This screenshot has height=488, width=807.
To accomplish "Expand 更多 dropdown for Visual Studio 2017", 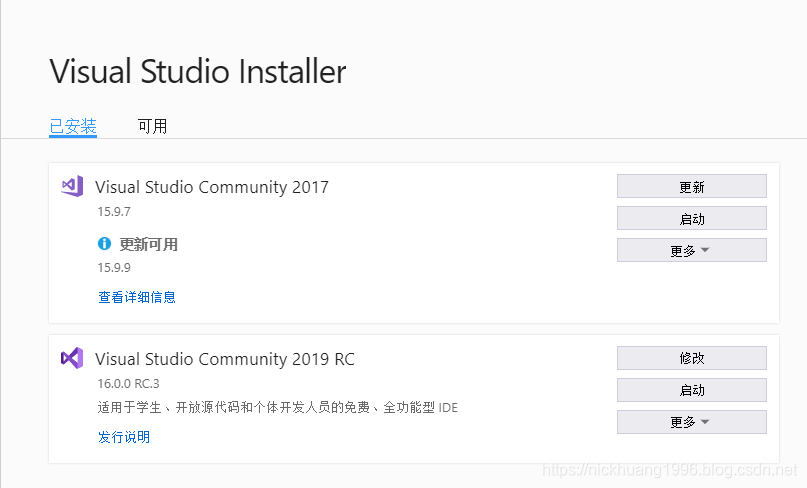I will [x=692, y=250].
